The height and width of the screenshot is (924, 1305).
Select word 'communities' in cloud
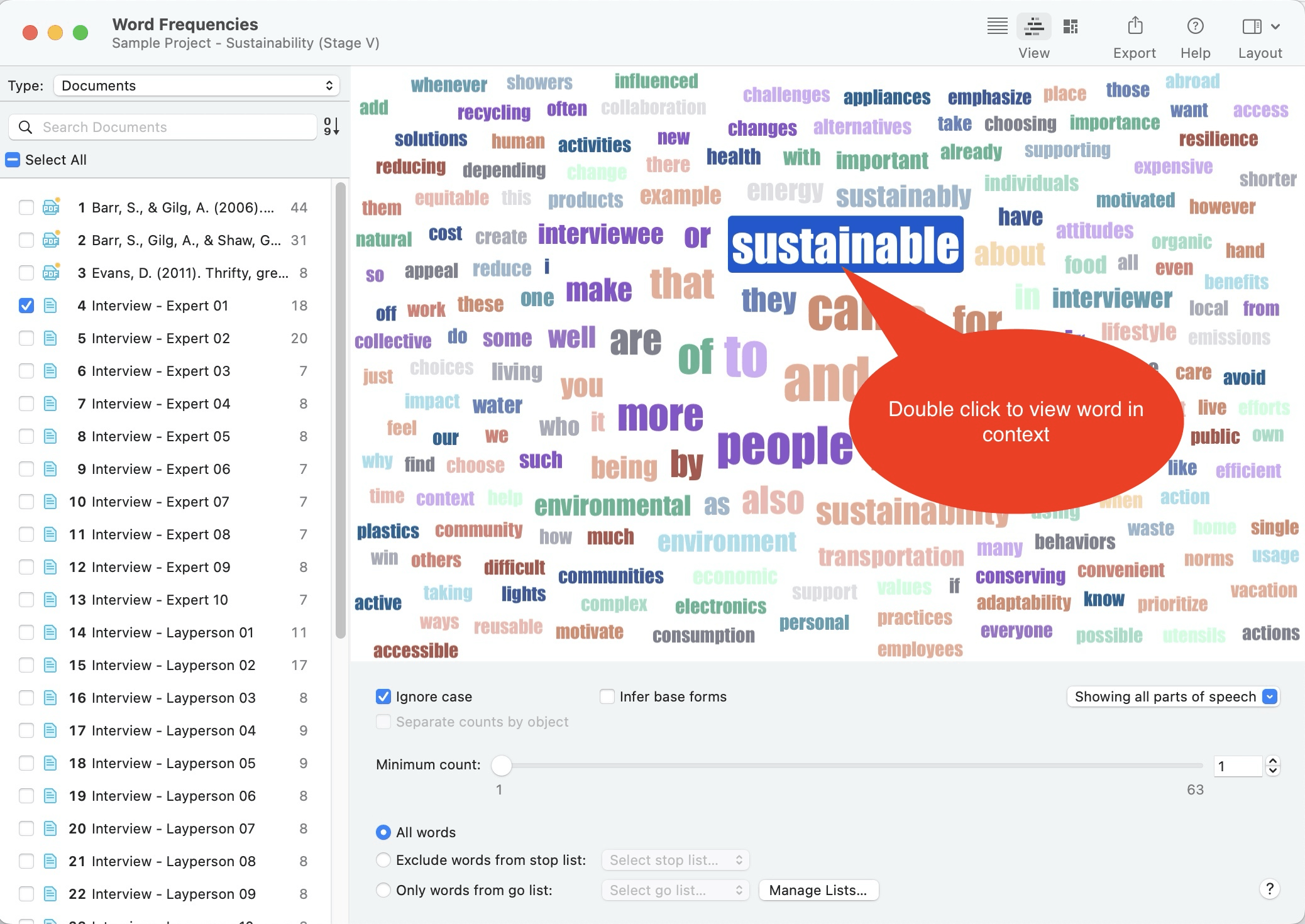(x=610, y=576)
